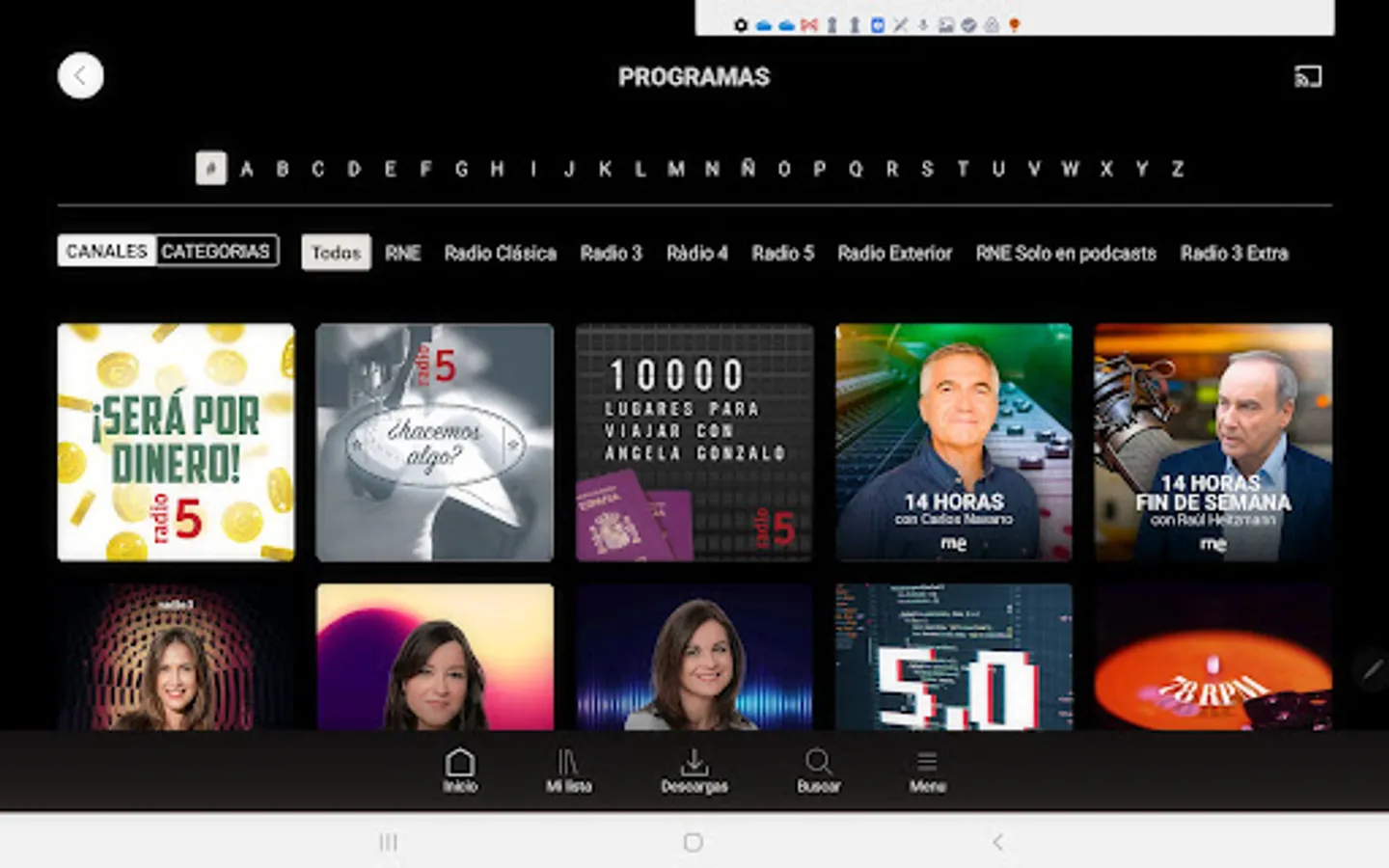The width and height of the screenshot is (1389, 868).
Task: Tap Android home button
Action: (x=693, y=842)
